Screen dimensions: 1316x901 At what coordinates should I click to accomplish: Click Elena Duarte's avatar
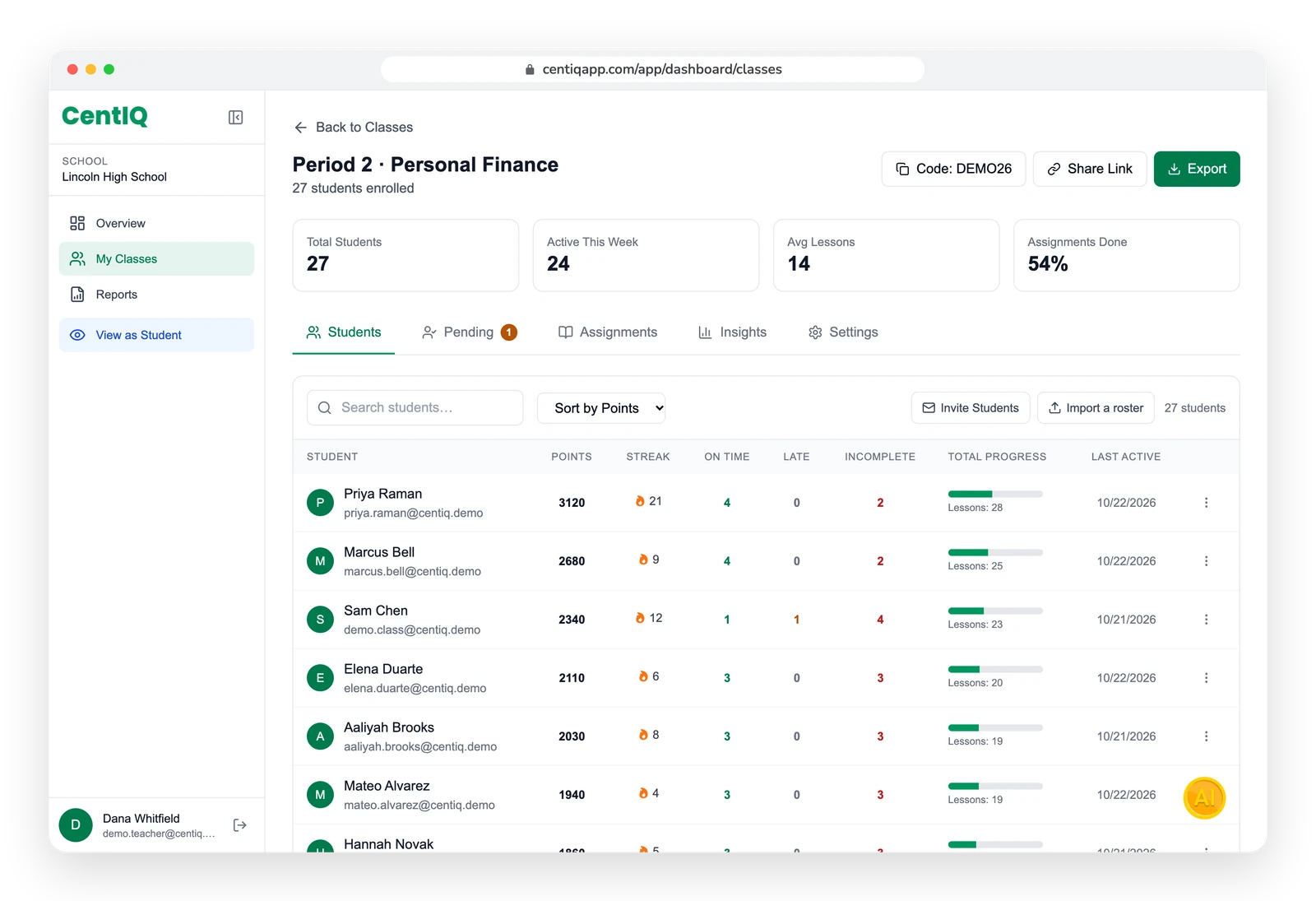point(320,678)
